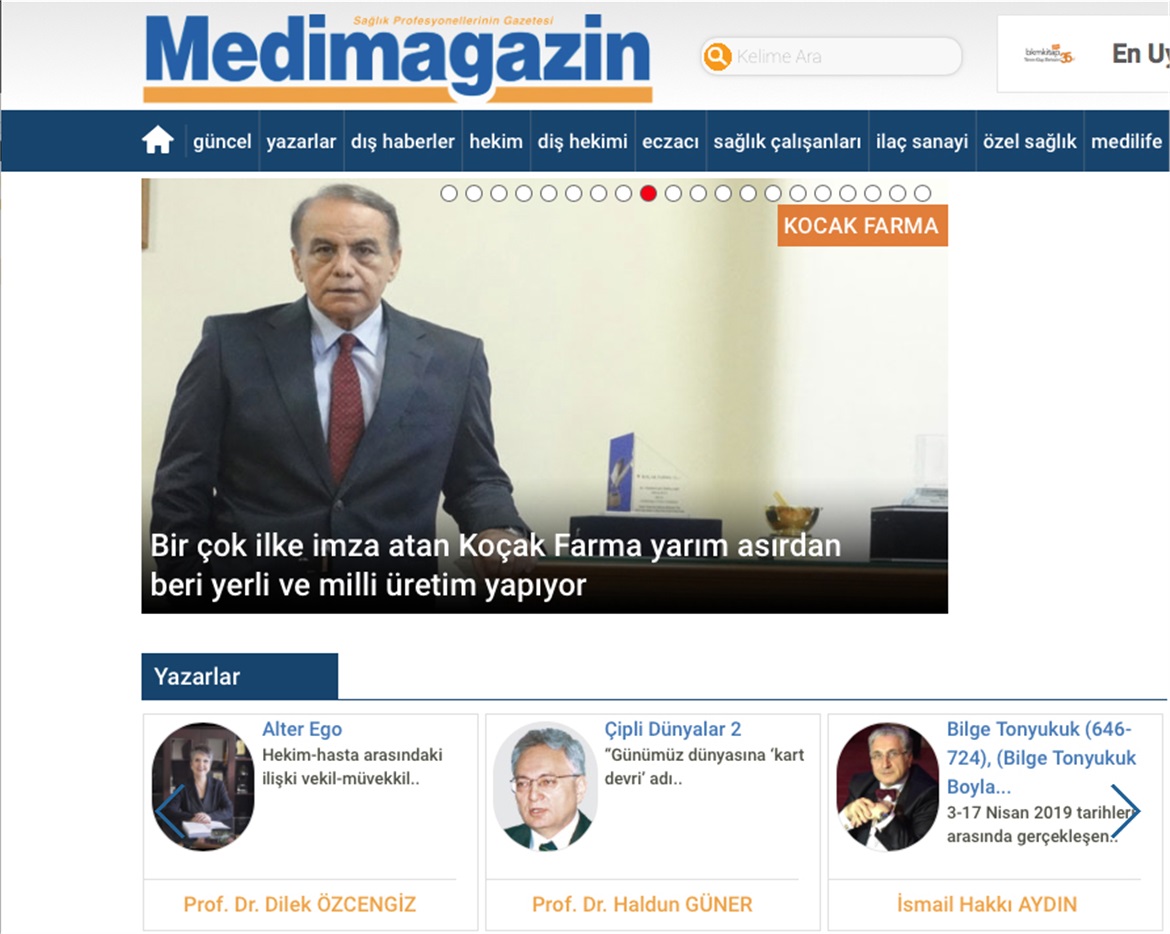Click the bkmkitap logo banner
Screen dimensions: 1170x934
coord(1048,54)
